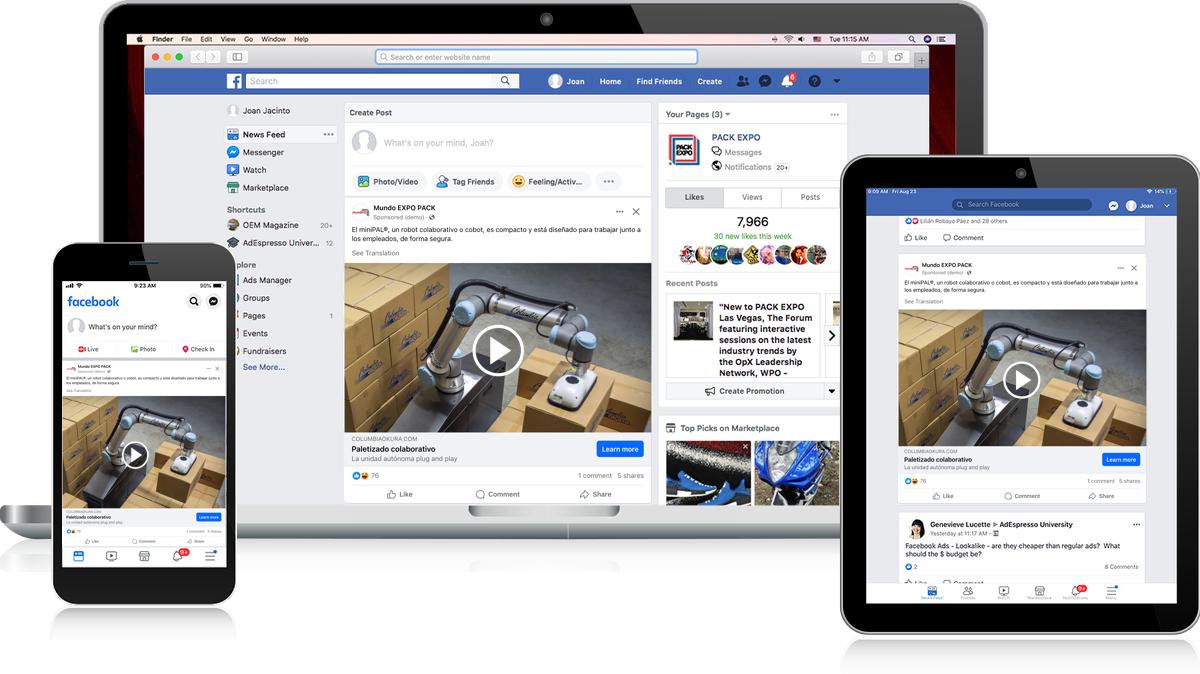Click the Safari back arrow
Image resolution: width=1200 pixels, height=674 pixels.
[x=197, y=57]
